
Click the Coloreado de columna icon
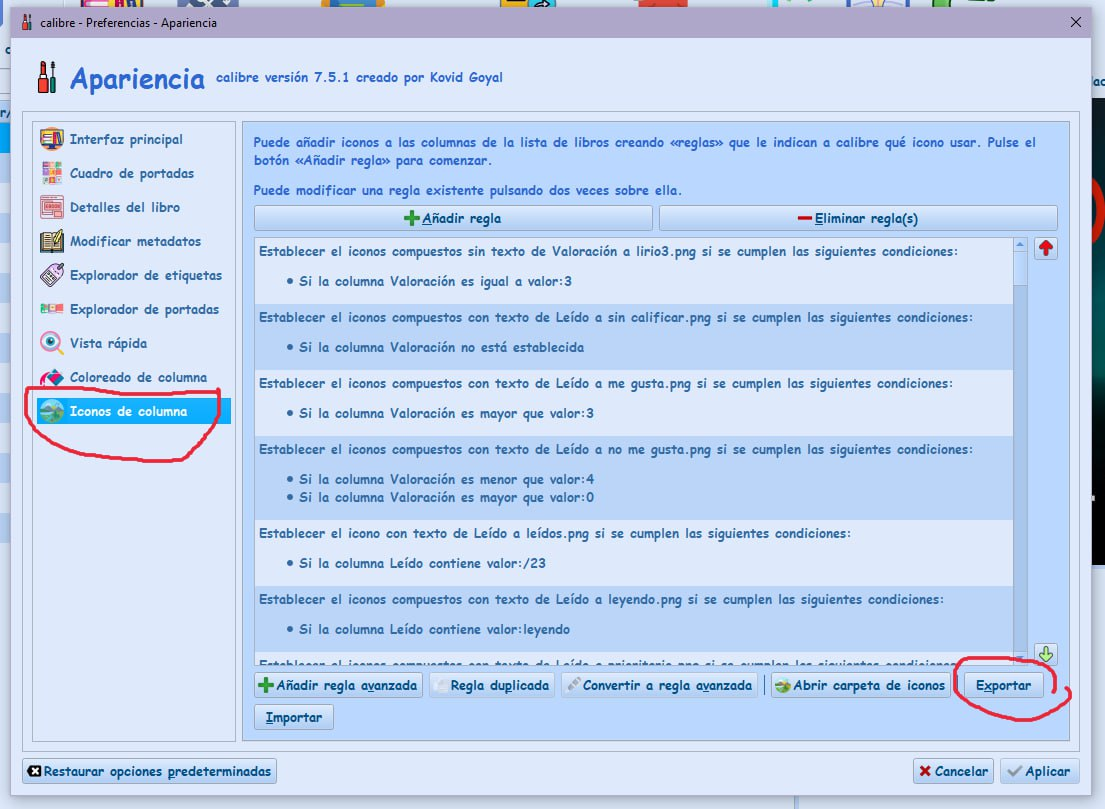click(x=51, y=377)
